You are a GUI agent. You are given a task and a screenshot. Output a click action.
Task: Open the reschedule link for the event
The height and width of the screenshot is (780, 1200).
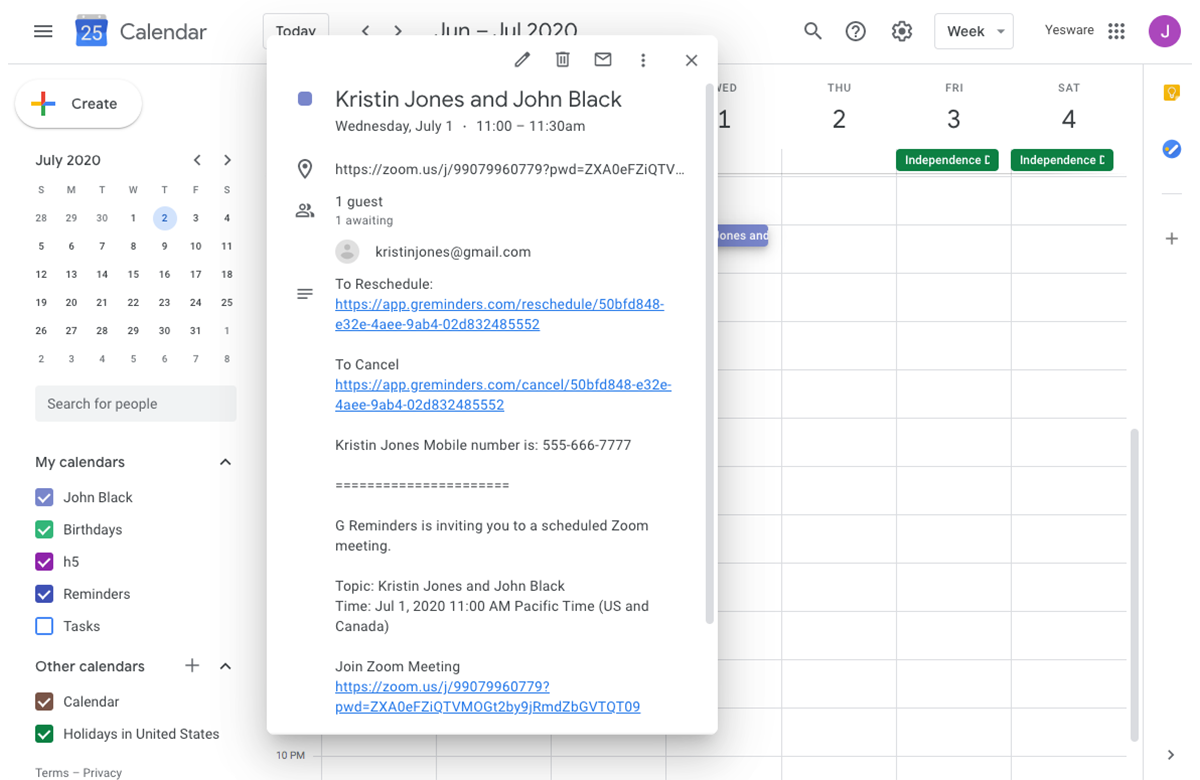coord(499,314)
